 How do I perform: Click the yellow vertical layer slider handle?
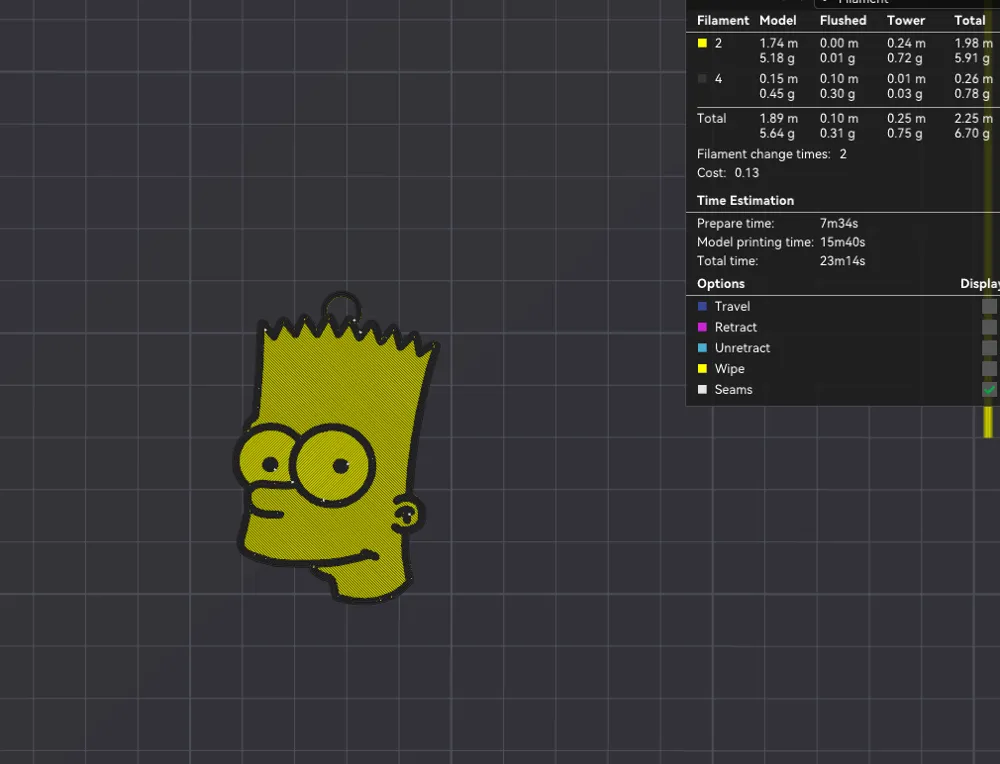click(x=989, y=422)
